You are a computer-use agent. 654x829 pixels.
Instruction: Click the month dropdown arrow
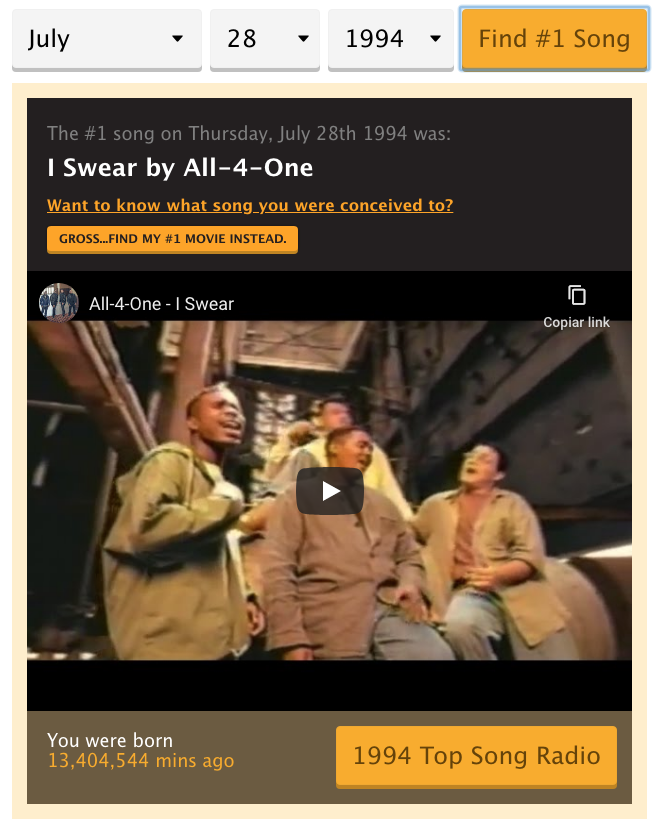pyautogui.click(x=178, y=39)
